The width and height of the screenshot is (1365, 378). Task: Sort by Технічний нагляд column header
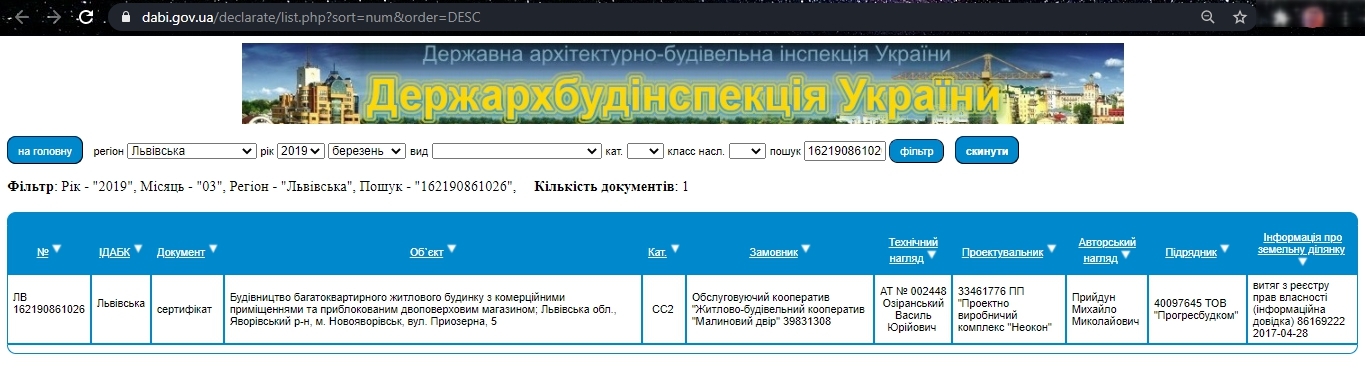(913, 250)
